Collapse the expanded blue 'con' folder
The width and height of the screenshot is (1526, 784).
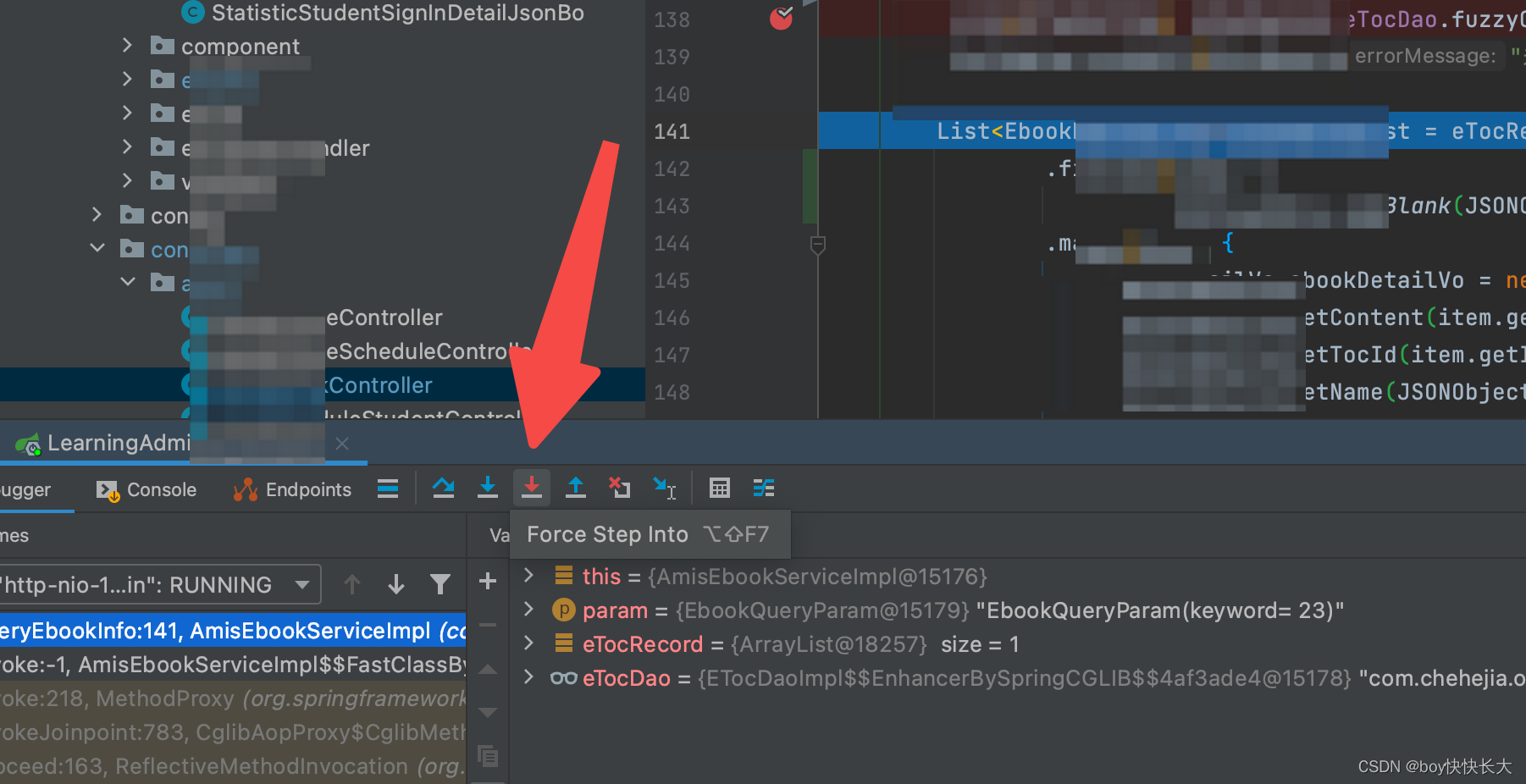pos(97,248)
